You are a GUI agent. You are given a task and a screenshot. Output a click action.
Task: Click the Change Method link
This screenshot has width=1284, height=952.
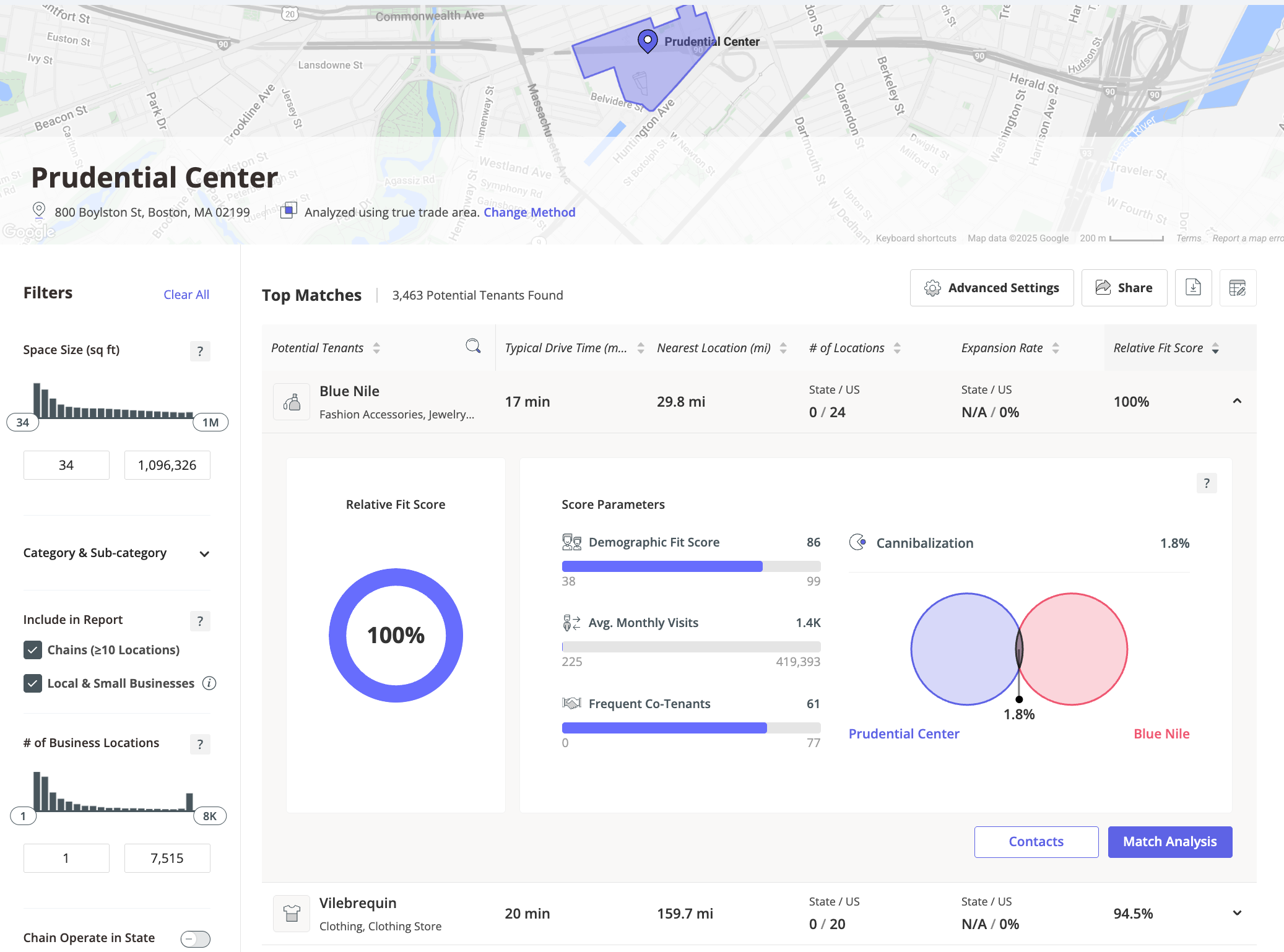(x=529, y=212)
